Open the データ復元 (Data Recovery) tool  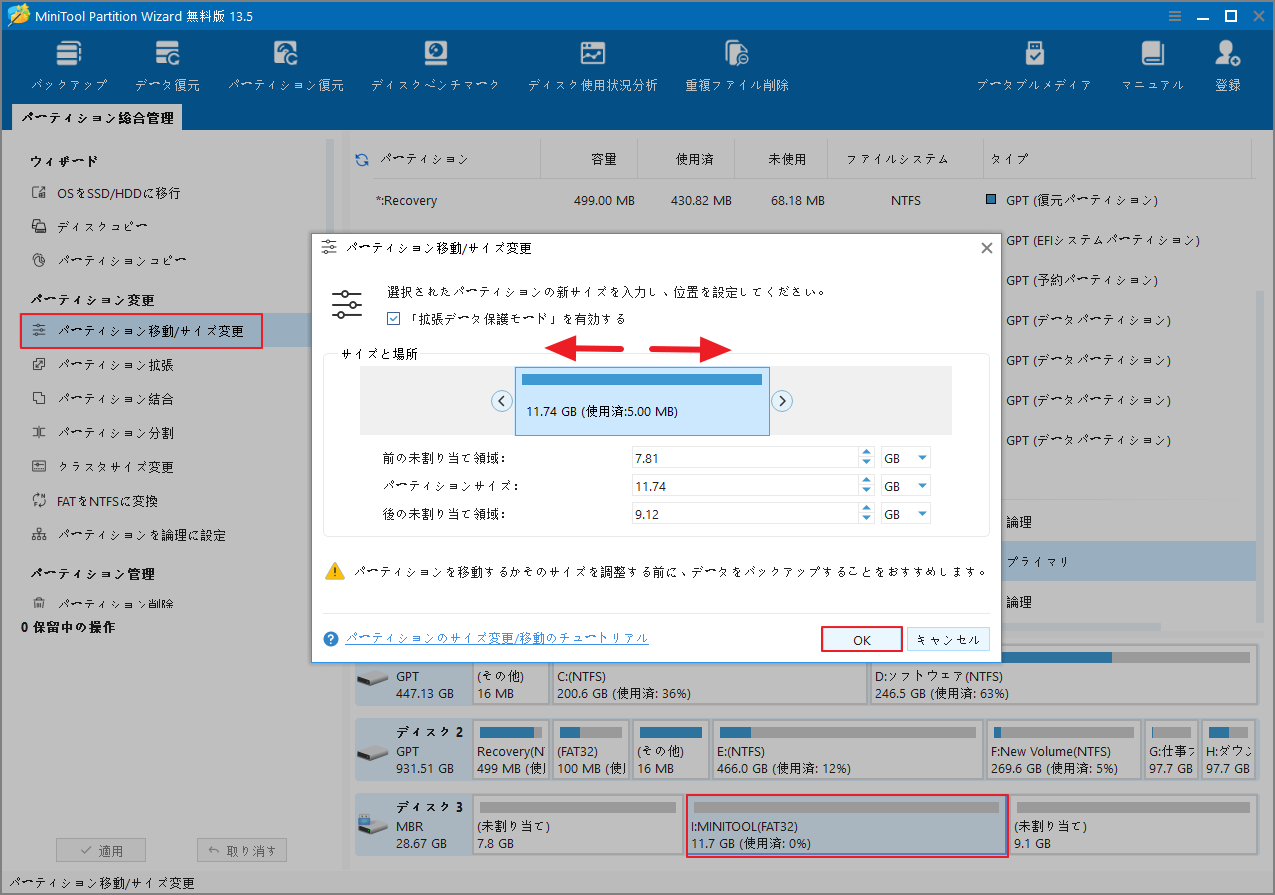pos(166,63)
